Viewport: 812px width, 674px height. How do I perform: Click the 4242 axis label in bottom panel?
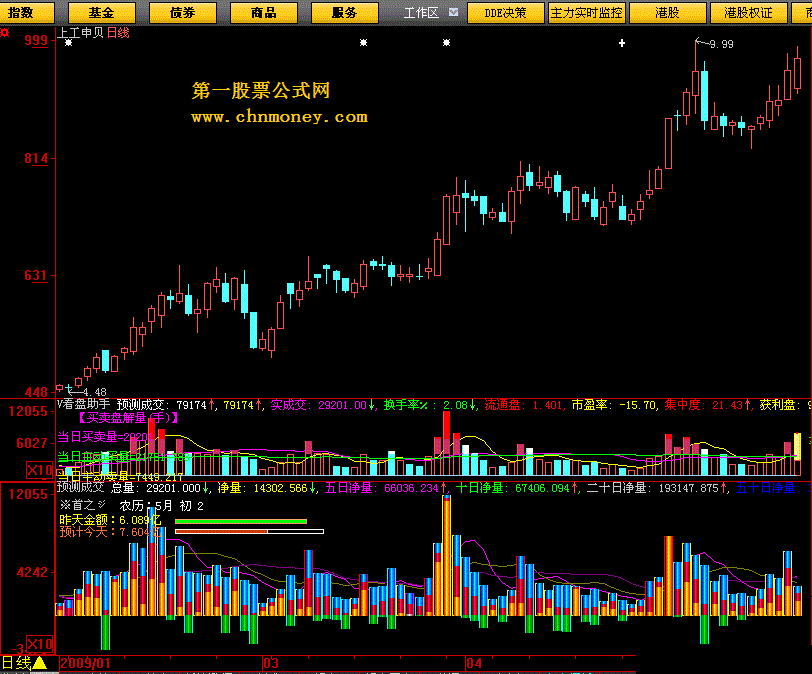32,573
